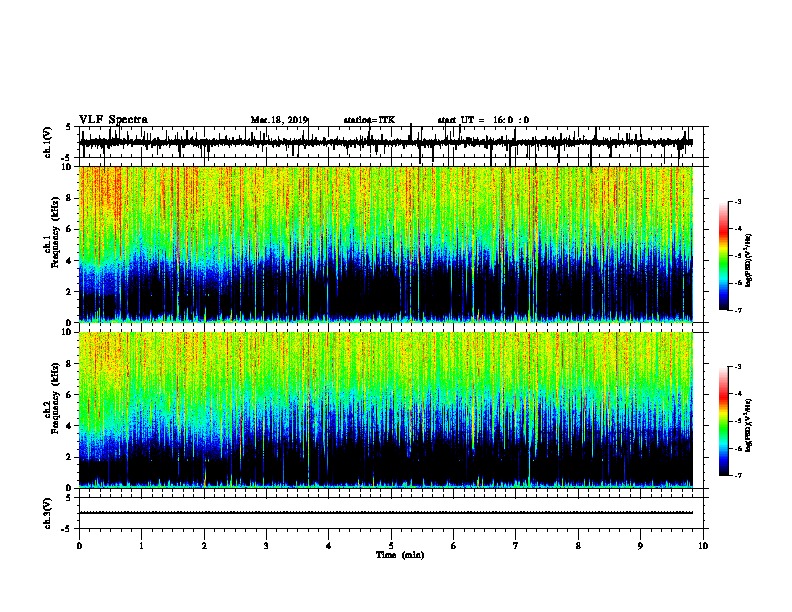Click the "2" kHz tick on ch.2 spectrogram

(70, 457)
